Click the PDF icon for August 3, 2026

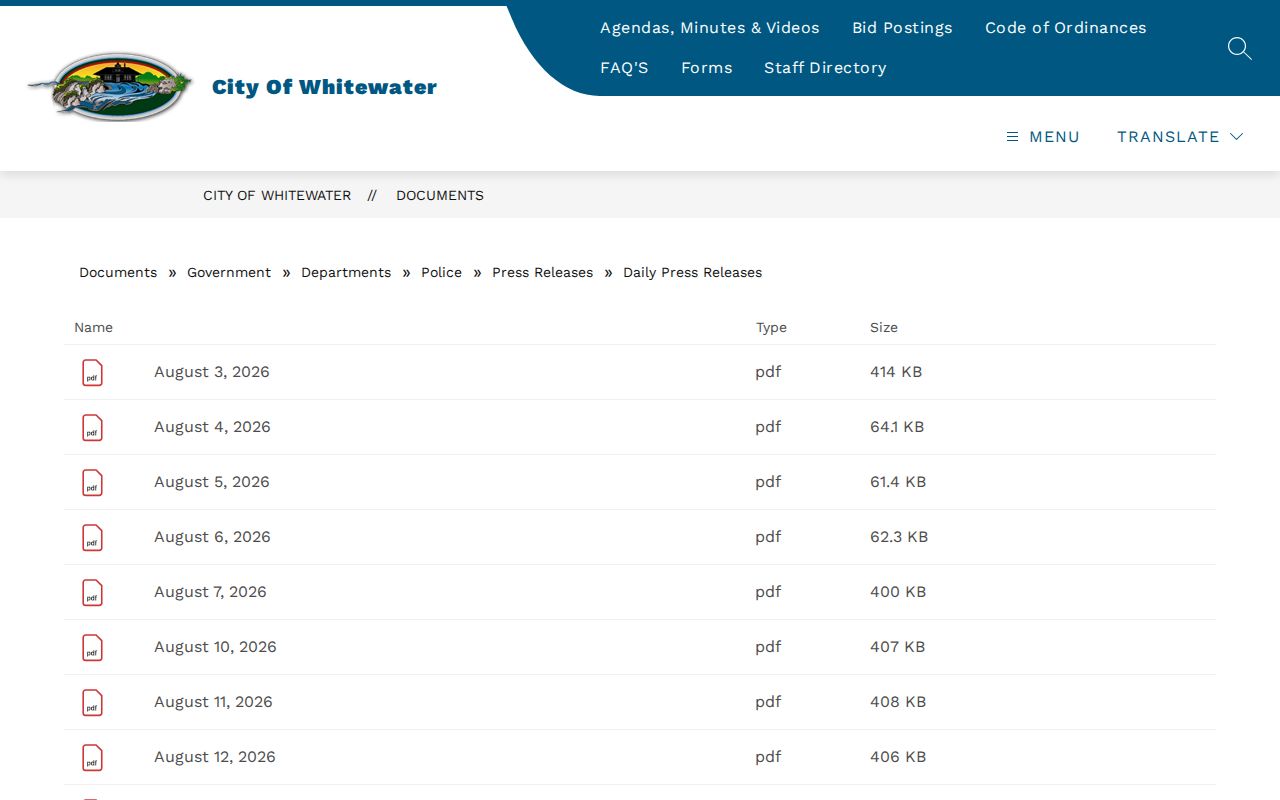tap(92, 373)
